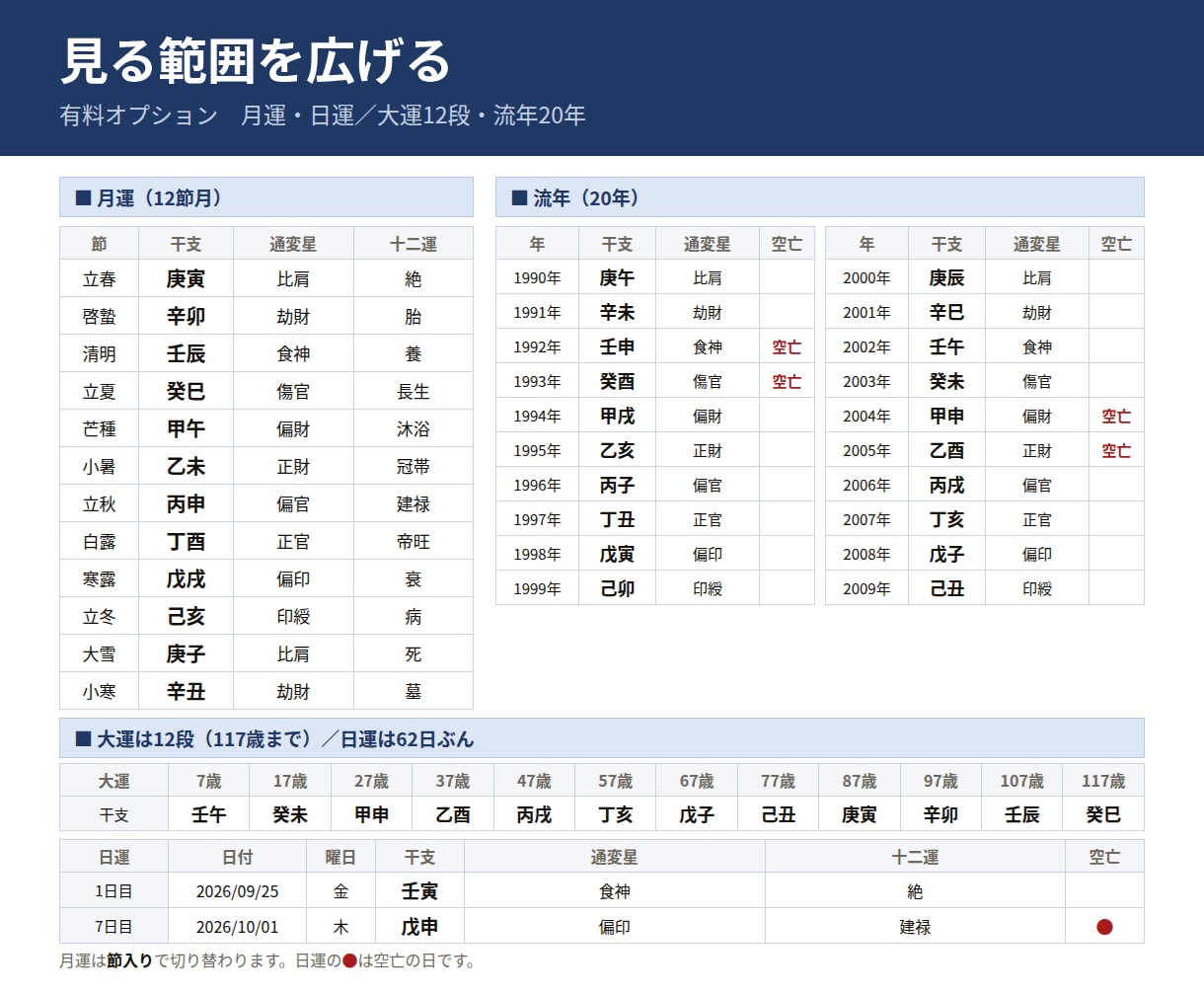Select 丙子 in the 1996年 row
This screenshot has width=1204, height=995.
point(618,486)
